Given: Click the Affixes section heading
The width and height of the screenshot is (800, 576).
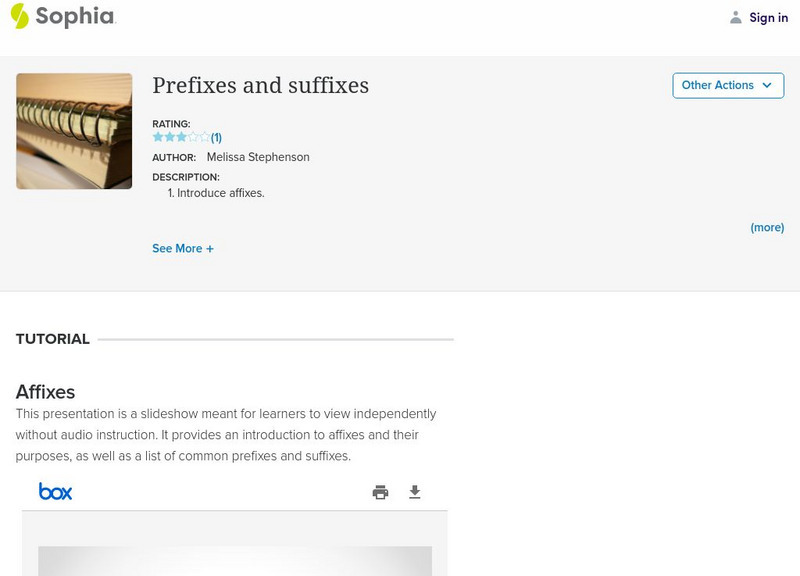Looking at the screenshot, I should click(x=45, y=392).
